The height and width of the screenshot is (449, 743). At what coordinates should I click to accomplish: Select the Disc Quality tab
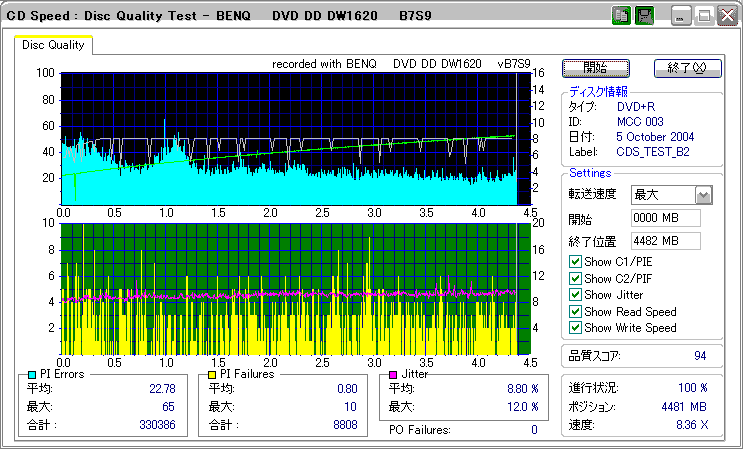coord(54,44)
